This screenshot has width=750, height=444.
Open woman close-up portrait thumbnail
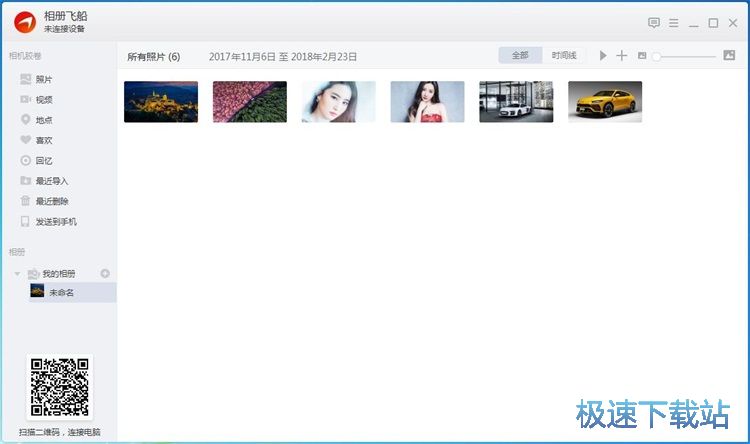[x=339, y=101]
